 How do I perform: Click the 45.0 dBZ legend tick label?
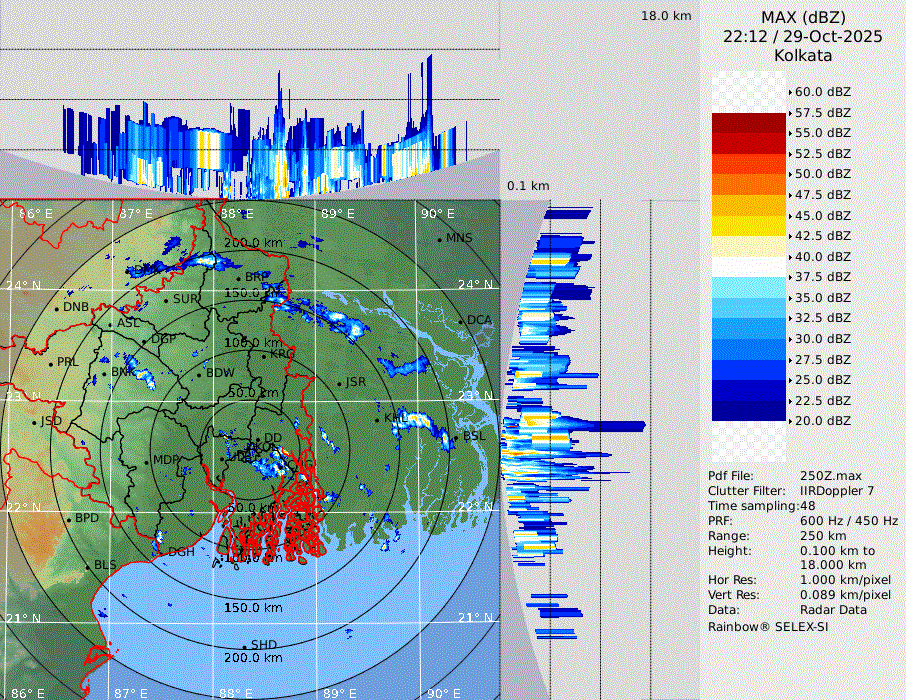(822, 215)
